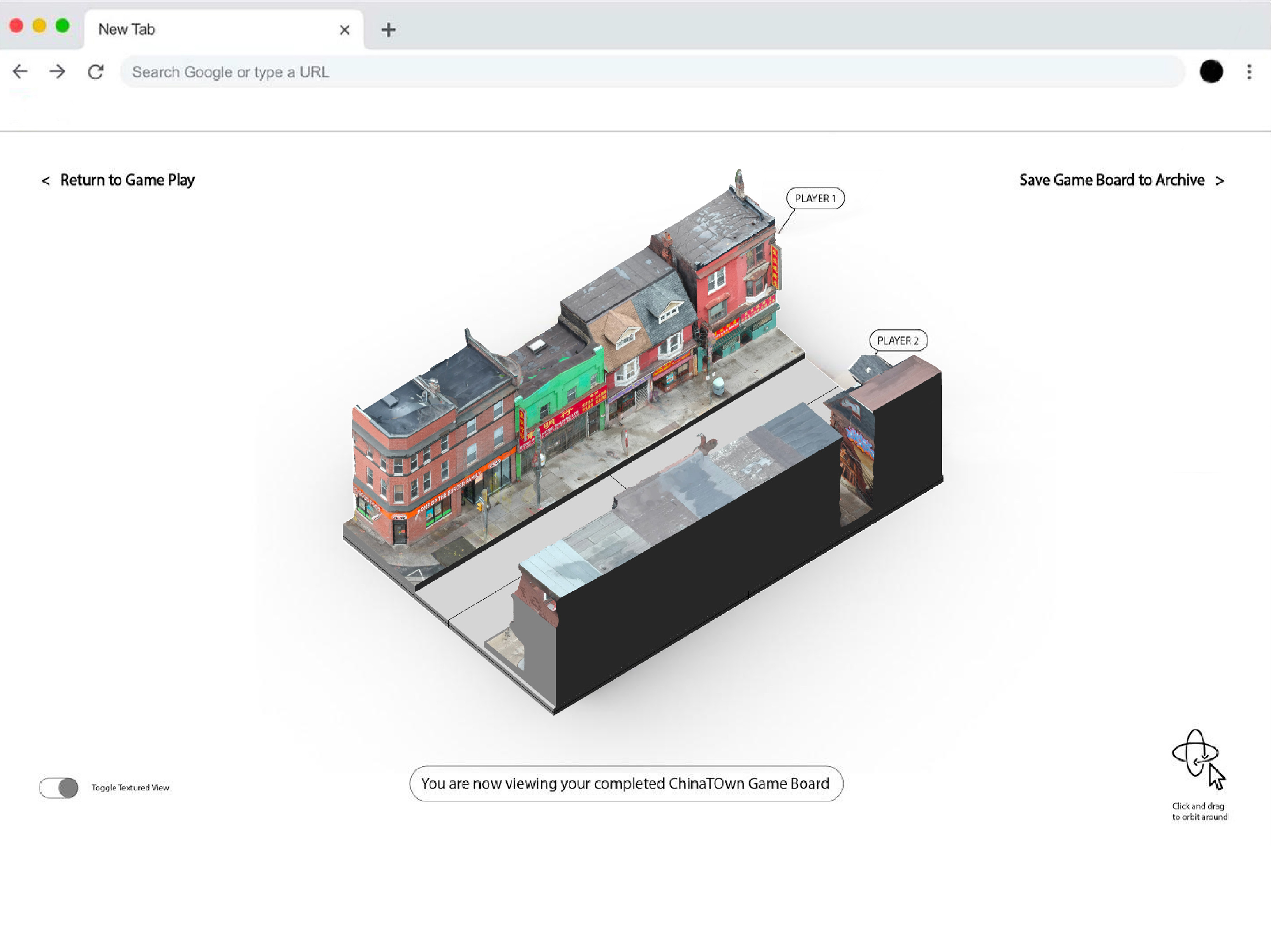Select the PLAYER 2 label bubble
Viewport: 1271px width, 952px height.
(x=898, y=341)
